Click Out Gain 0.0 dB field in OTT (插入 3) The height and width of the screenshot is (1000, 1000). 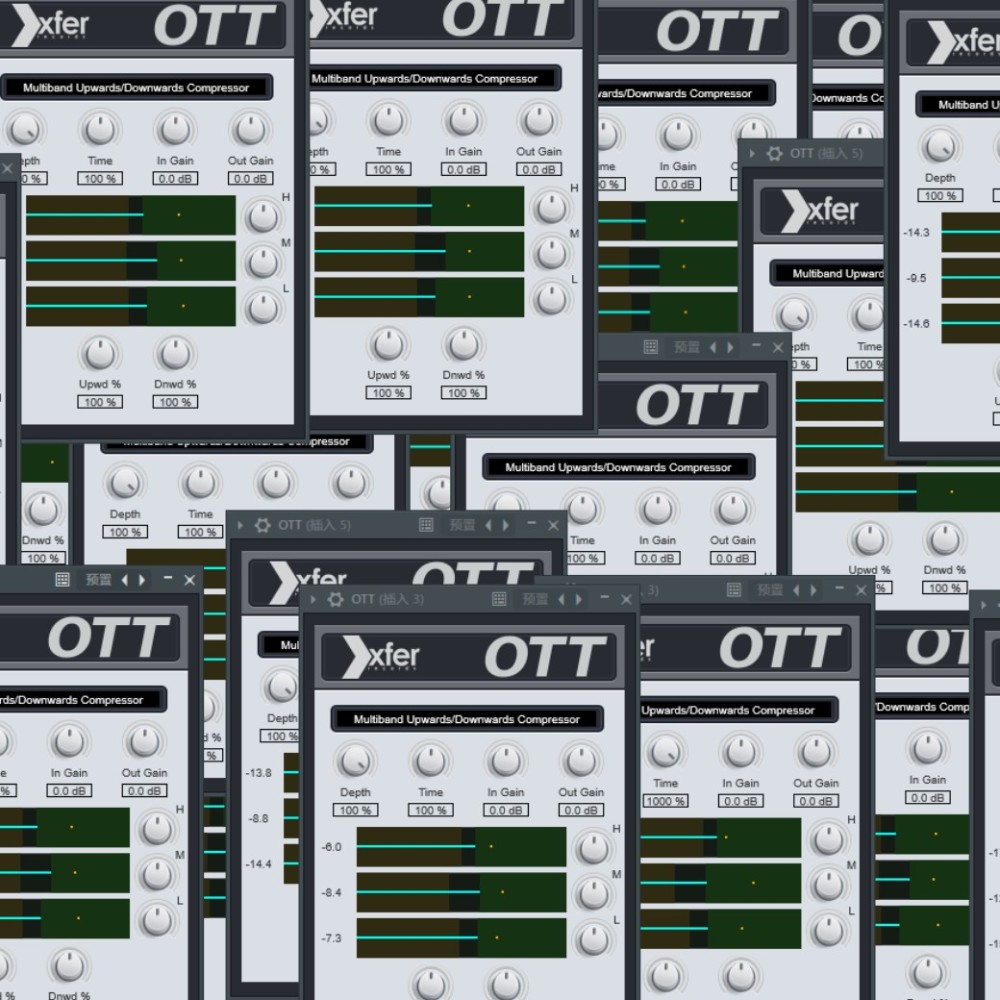click(581, 810)
